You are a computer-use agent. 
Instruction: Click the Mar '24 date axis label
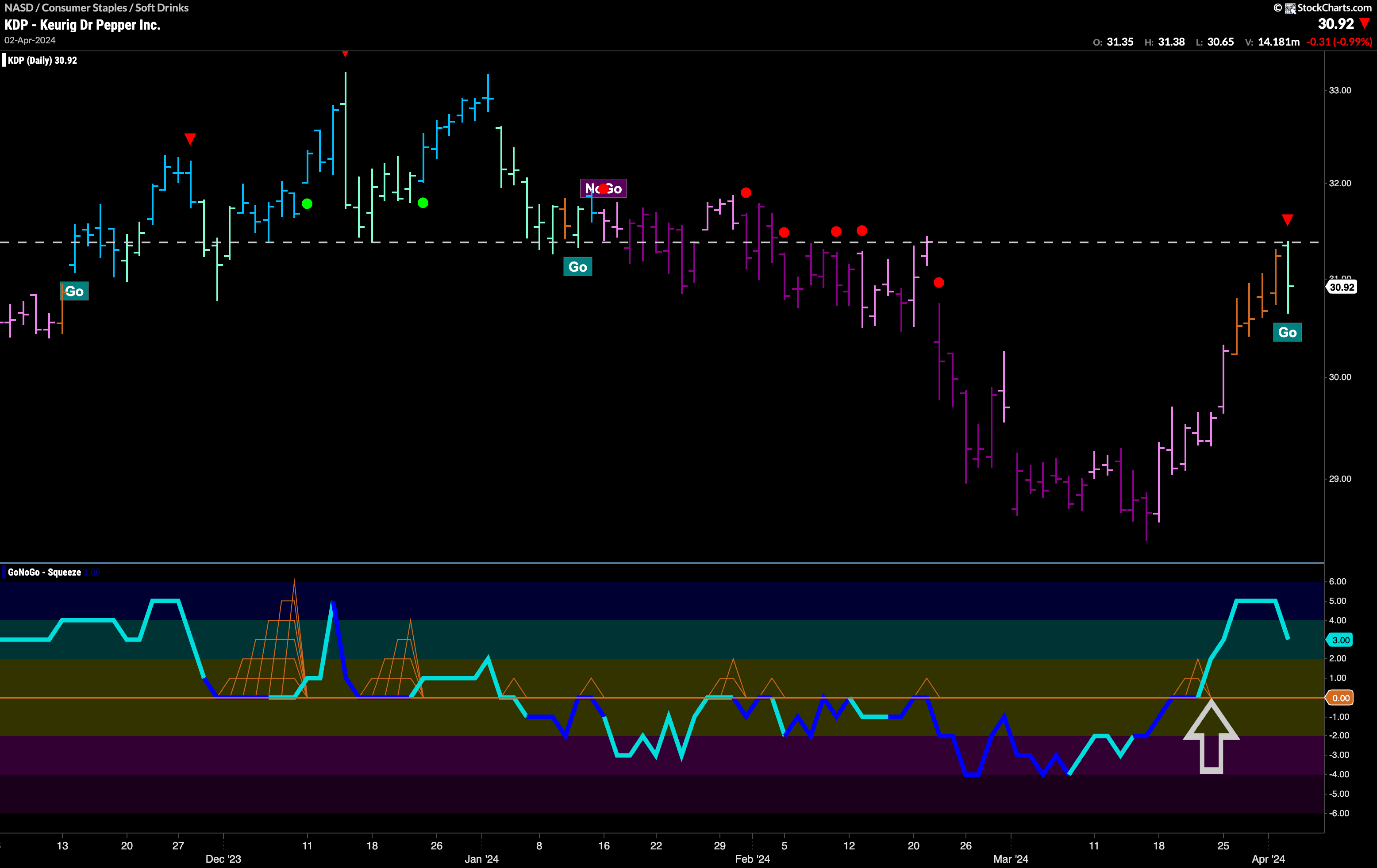(x=1011, y=859)
